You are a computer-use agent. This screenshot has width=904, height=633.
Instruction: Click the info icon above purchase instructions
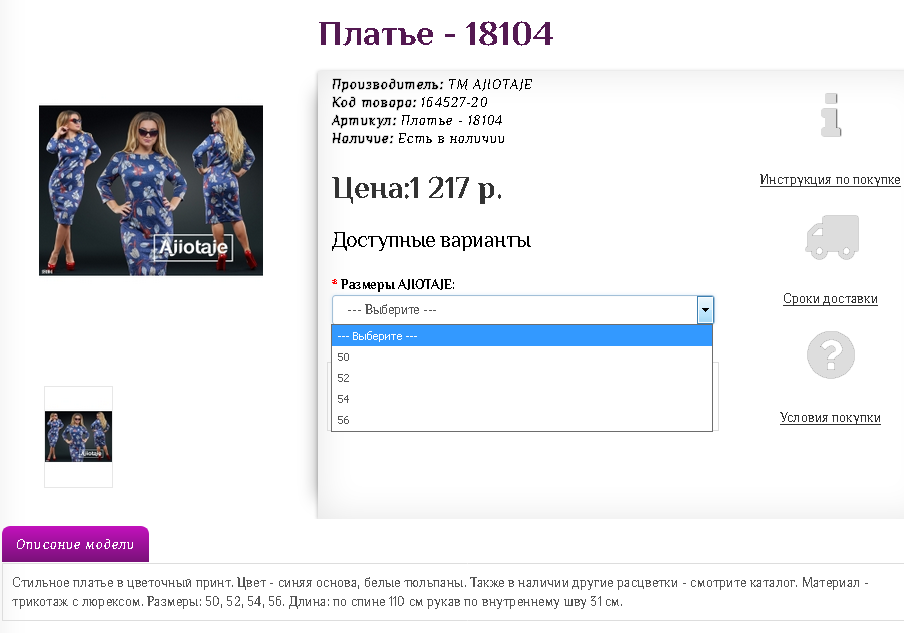tap(831, 115)
